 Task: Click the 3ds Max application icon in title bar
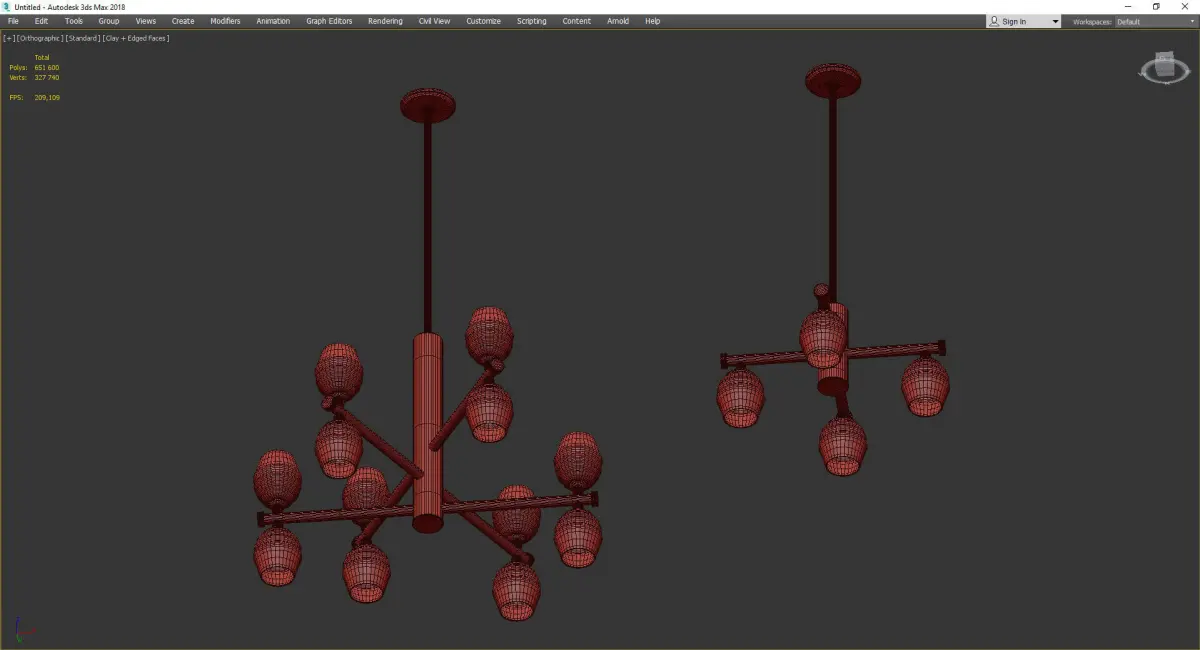tap(7, 6)
